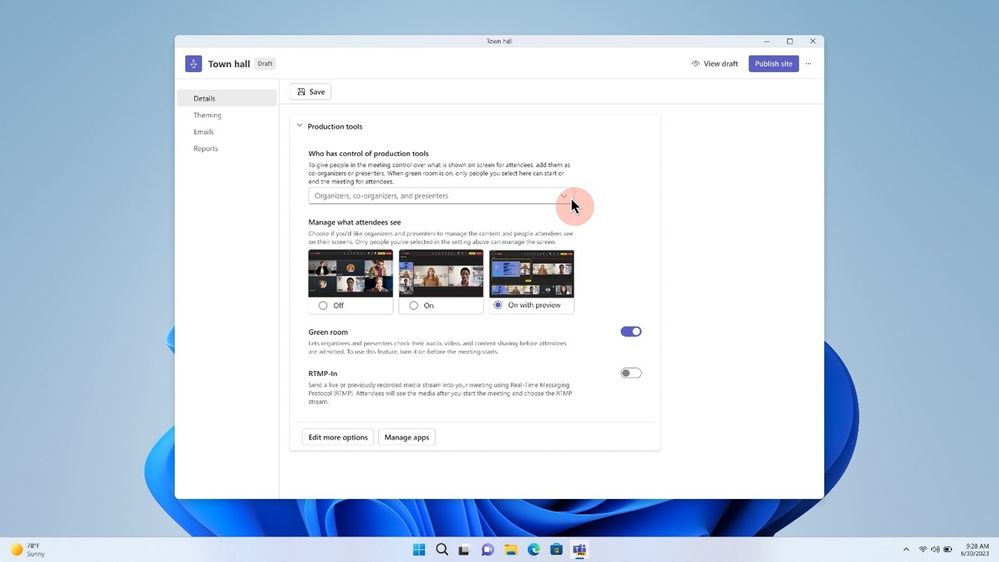Click the Off layout thumbnail image
The height and width of the screenshot is (562, 999).
(350, 273)
